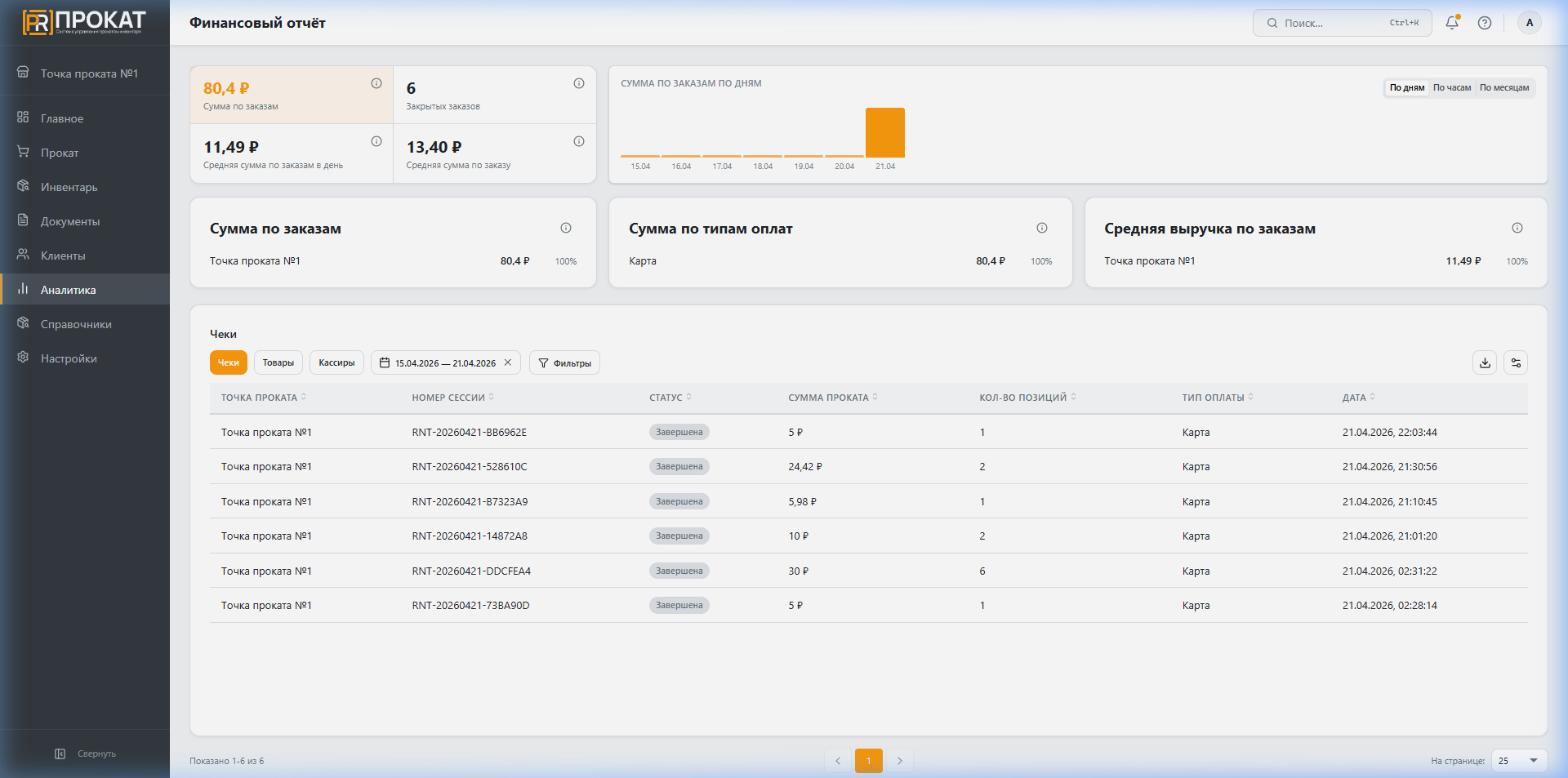Switch to the Товары tab

click(x=278, y=362)
